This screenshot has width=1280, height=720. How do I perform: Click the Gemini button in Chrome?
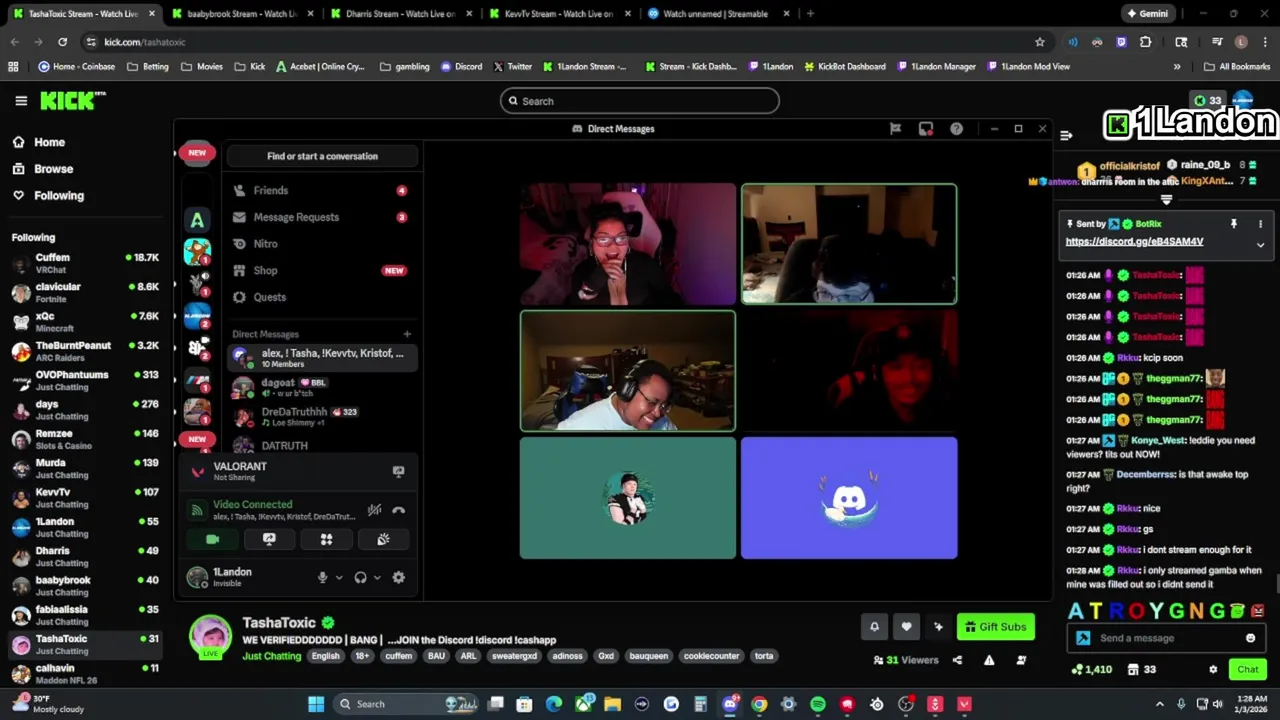(x=1147, y=14)
